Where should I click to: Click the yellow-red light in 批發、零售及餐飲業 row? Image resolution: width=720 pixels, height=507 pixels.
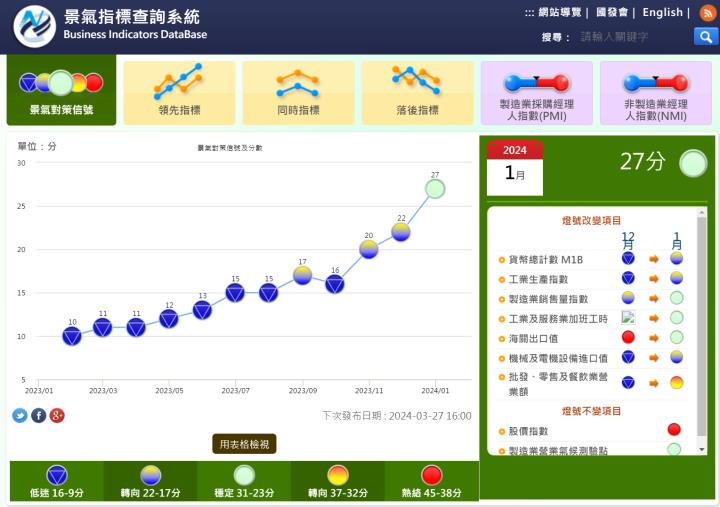point(676,383)
